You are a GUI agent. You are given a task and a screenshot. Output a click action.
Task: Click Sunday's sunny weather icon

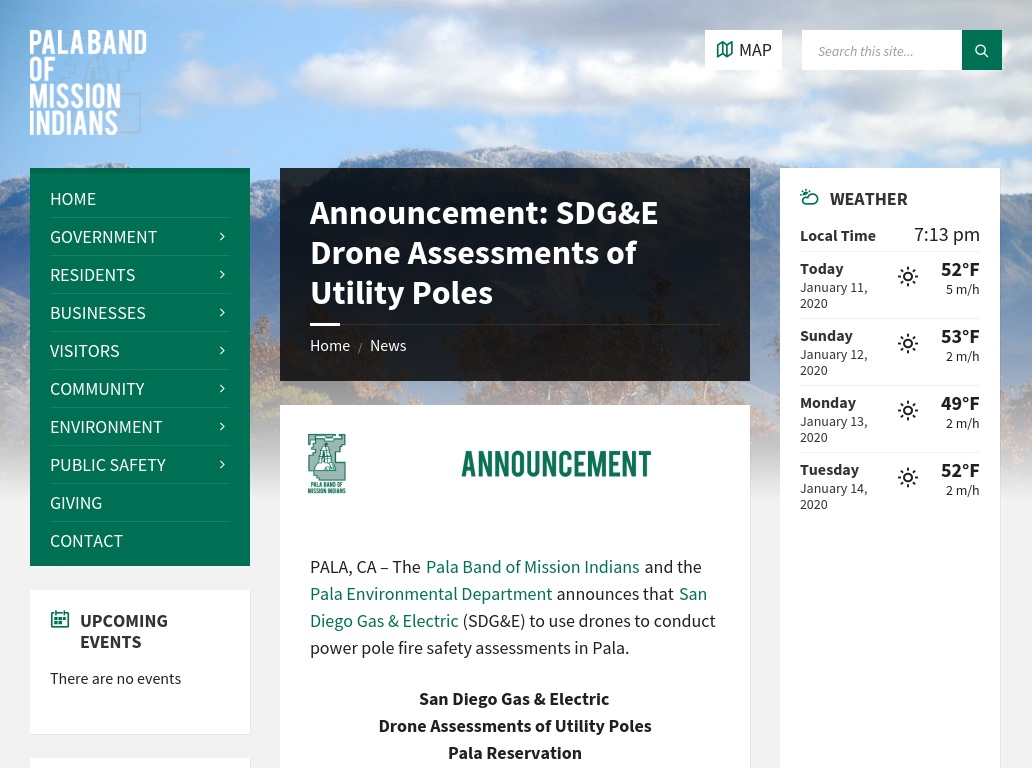click(x=908, y=344)
